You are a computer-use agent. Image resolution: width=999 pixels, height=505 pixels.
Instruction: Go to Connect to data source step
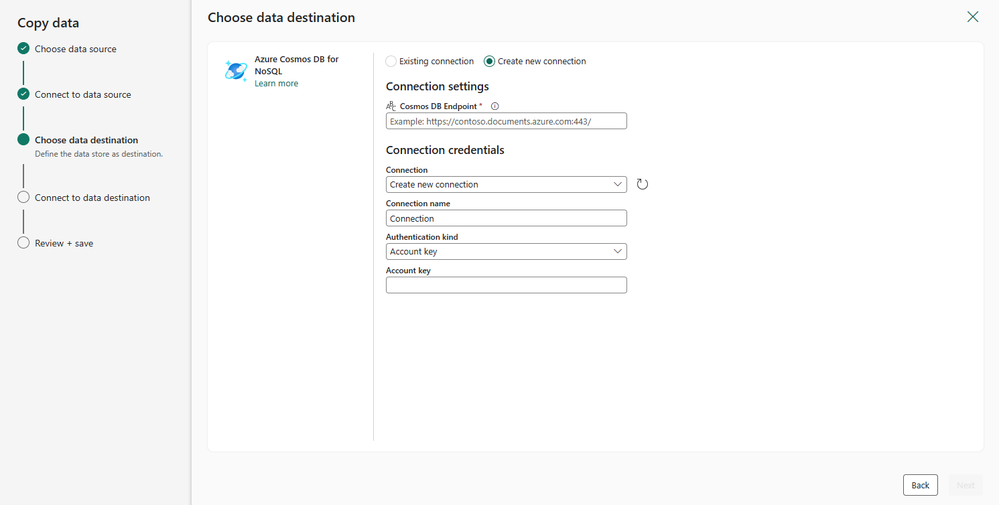tap(82, 94)
